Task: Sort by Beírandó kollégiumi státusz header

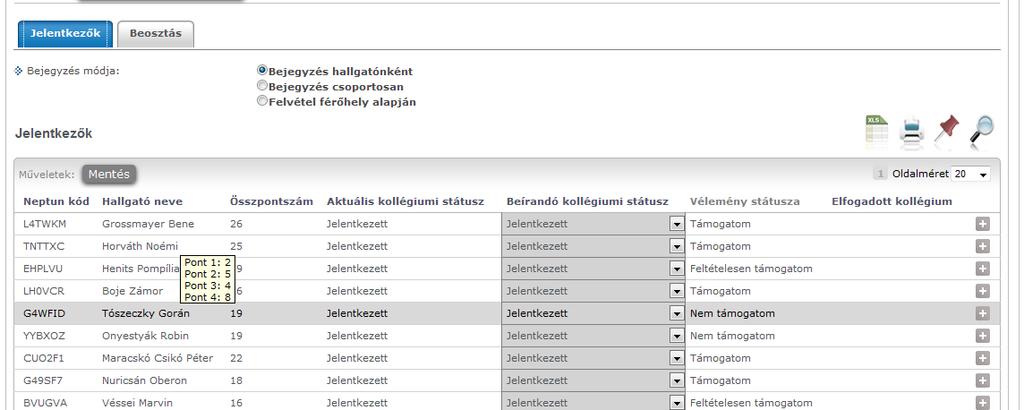Action: click(x=587, y=201)
